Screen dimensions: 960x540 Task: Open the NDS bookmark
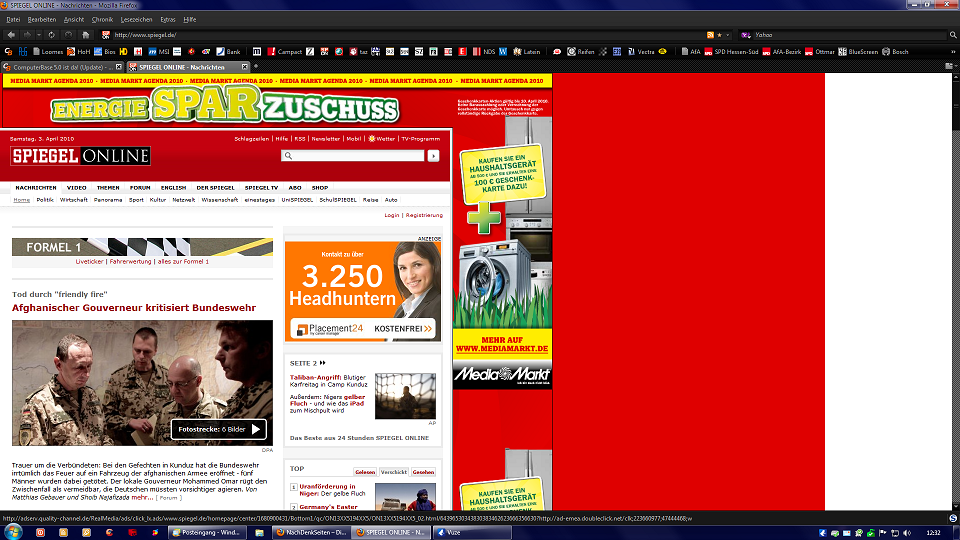(484, 52)
